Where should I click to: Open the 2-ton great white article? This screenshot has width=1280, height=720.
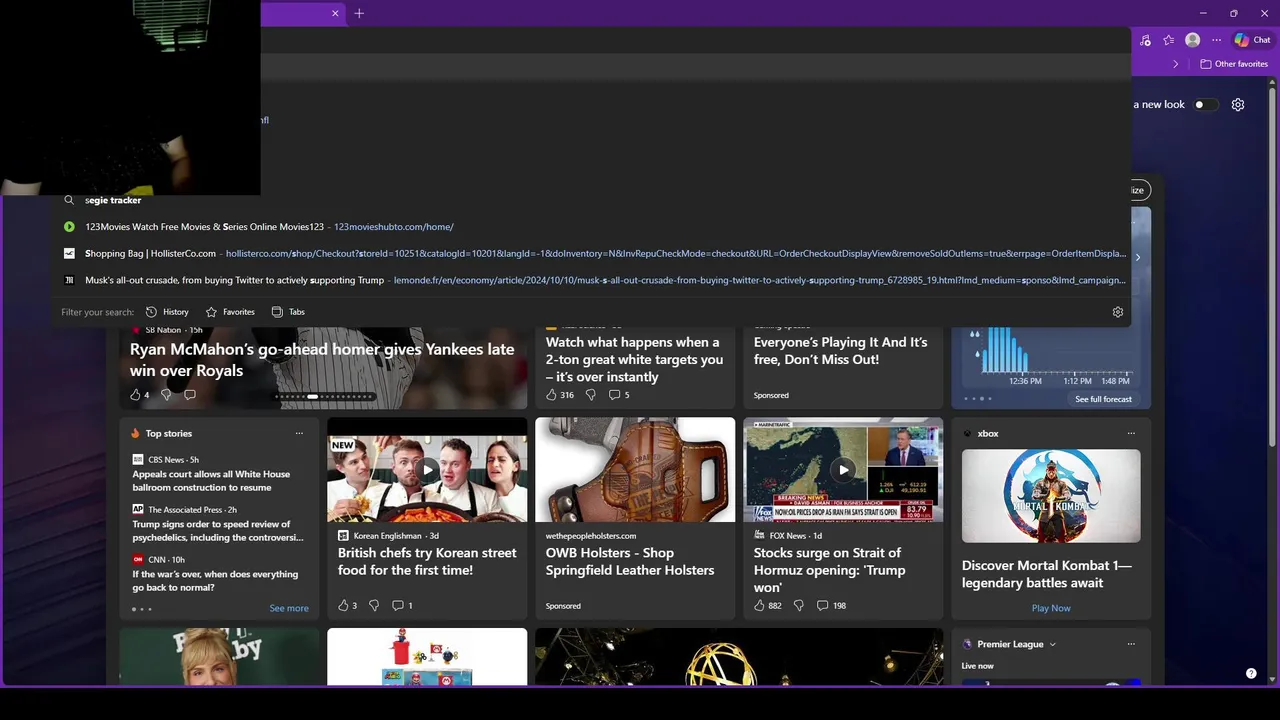tap(634, 359)
